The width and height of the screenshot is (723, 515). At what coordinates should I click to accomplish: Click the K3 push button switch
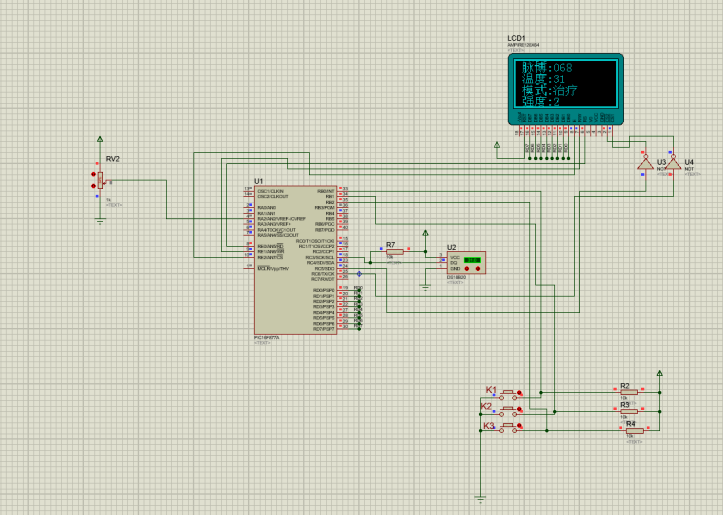click(509, 427)
